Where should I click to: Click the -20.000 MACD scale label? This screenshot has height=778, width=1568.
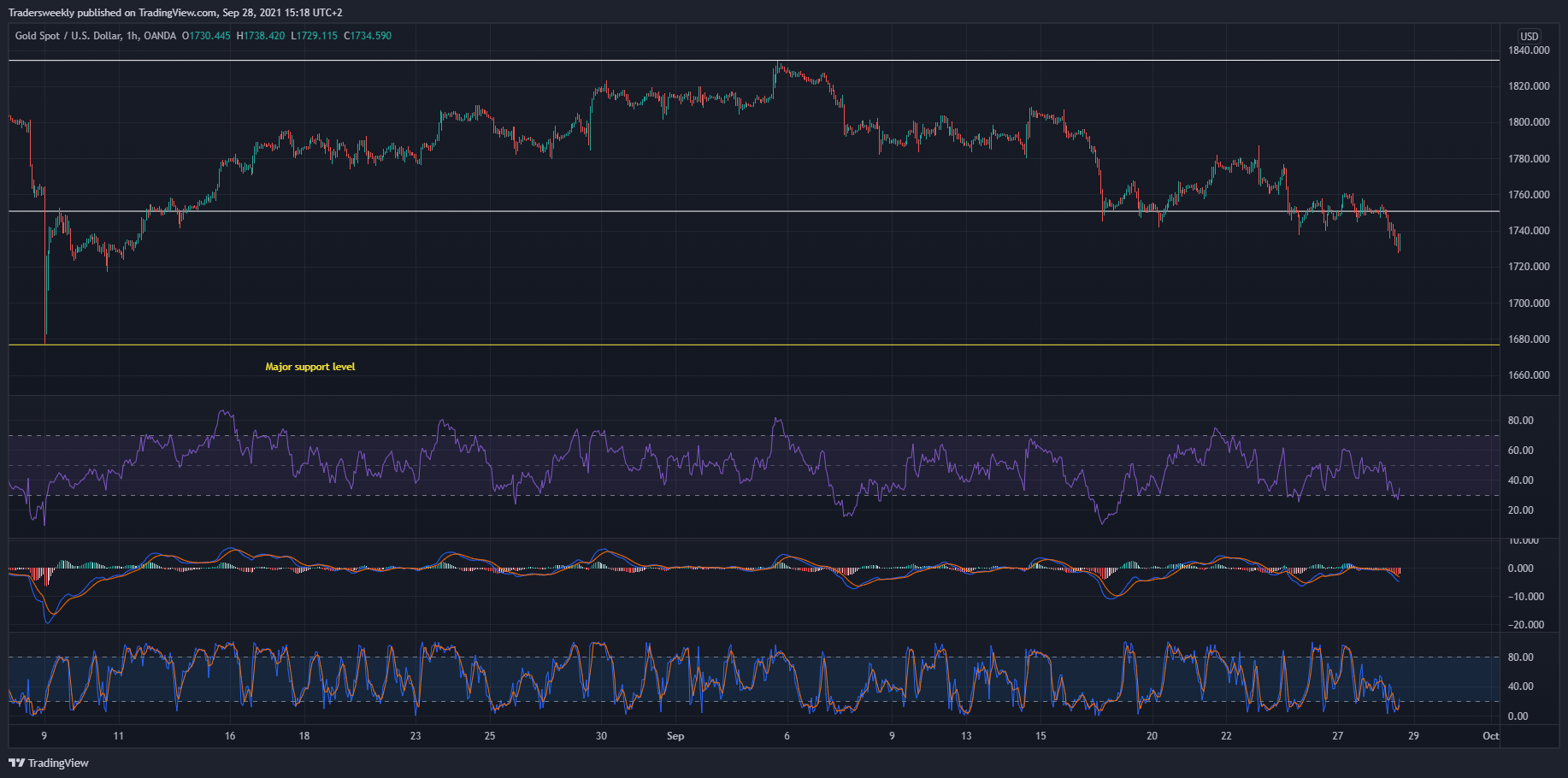click(1526, 625)
